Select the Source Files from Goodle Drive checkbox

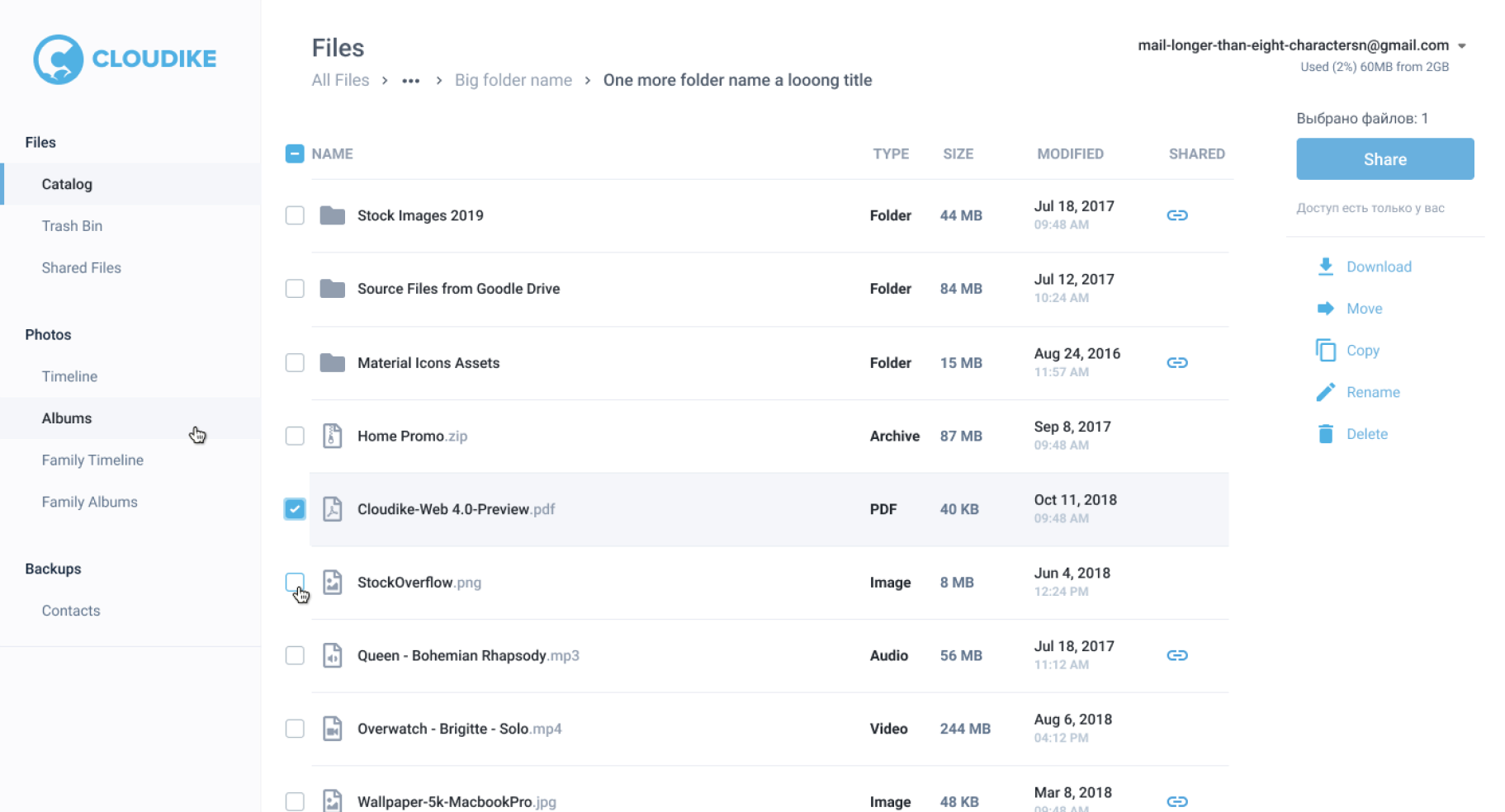pyautogui.click(x=295, y=289)
